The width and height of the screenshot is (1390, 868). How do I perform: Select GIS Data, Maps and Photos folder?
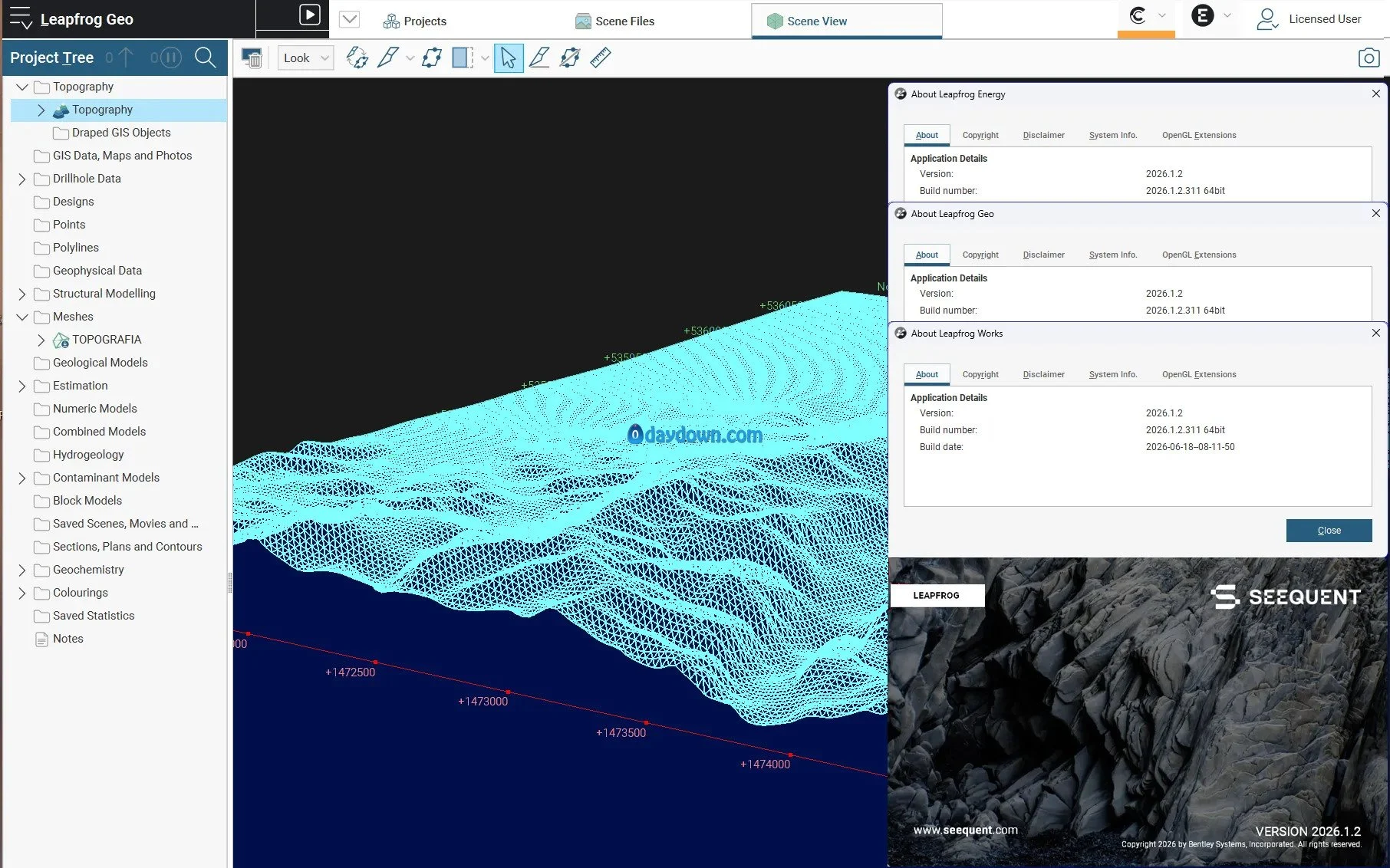(x=113, y=156)
